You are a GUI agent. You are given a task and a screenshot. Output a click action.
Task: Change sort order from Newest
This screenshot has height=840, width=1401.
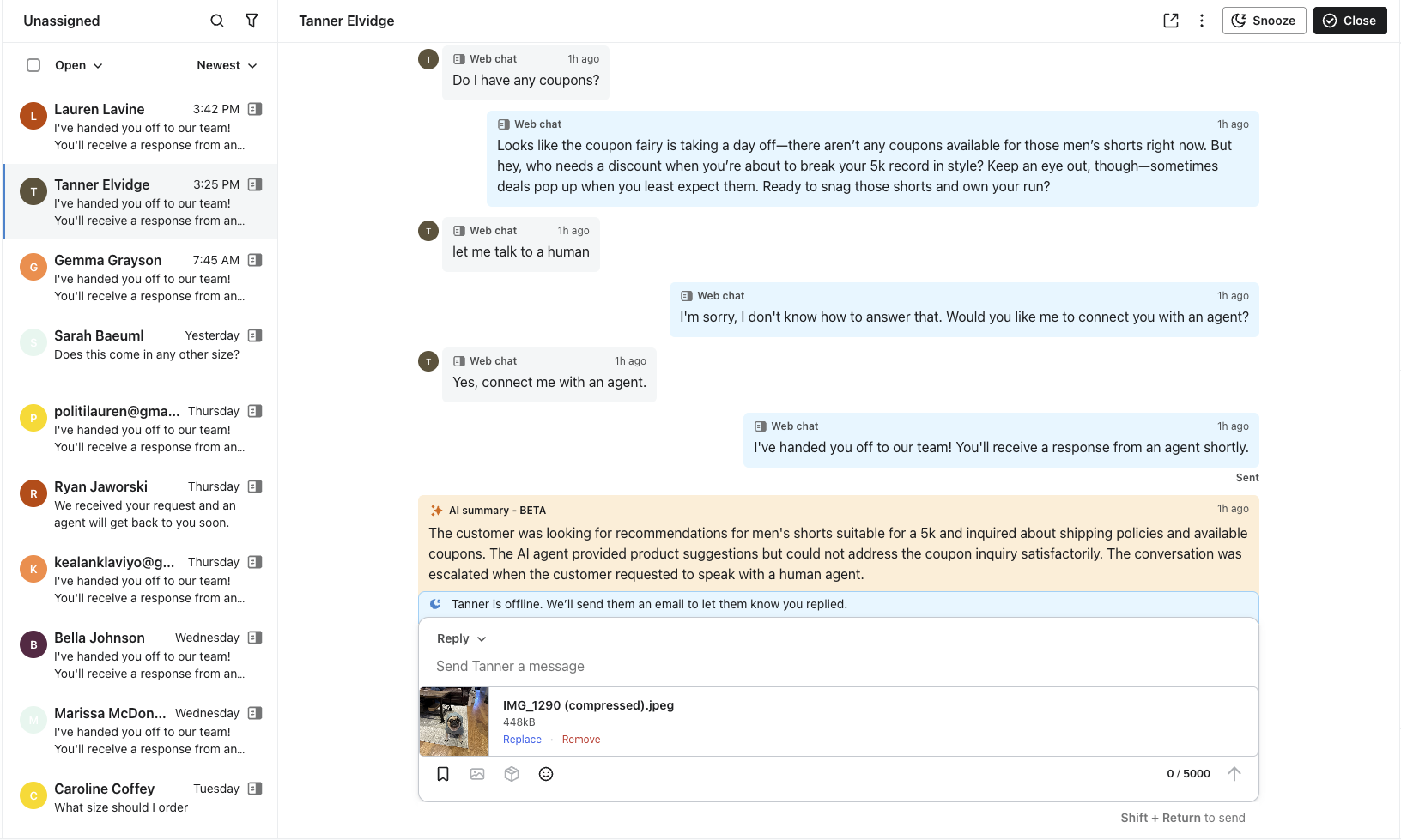click(x=227, y=65)
